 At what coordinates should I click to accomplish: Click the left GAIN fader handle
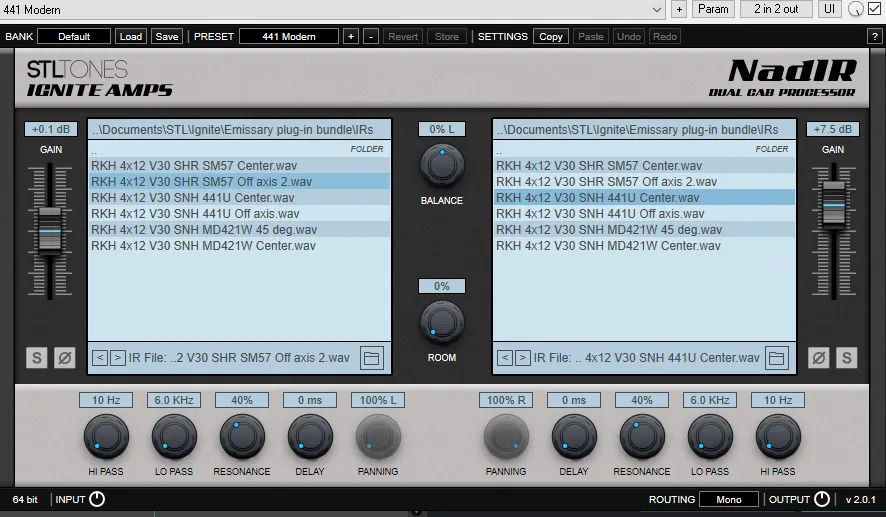click(x=50, y=231)
